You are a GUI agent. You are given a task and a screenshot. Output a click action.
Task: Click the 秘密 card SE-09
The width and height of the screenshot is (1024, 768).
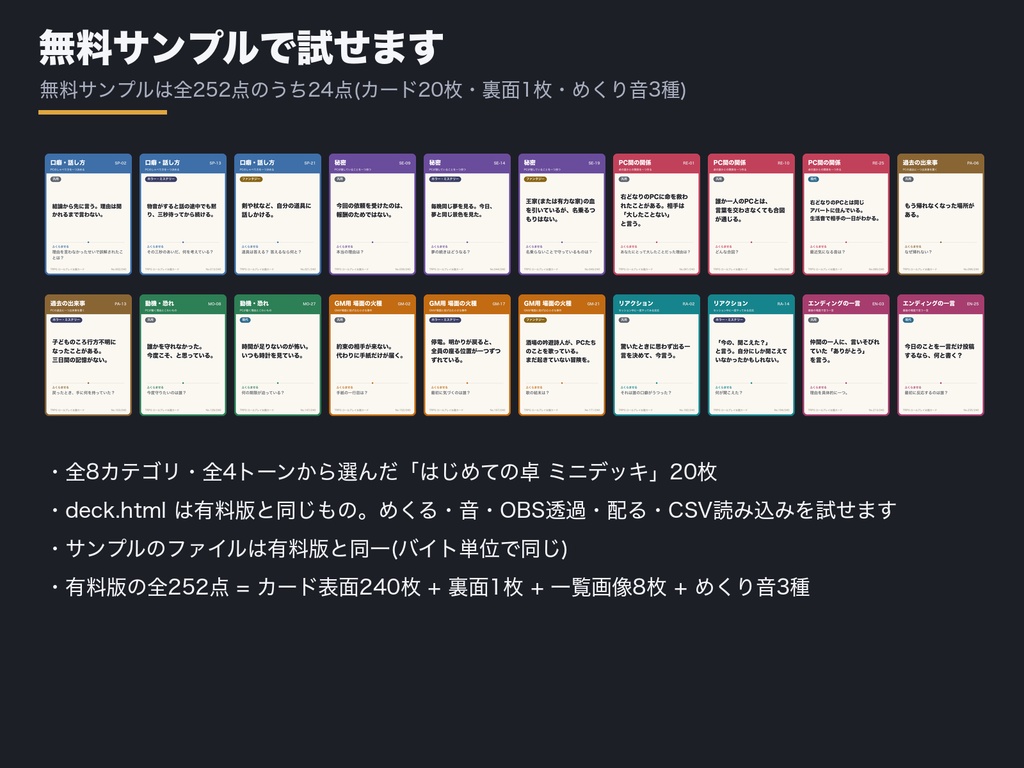point(372,214)
